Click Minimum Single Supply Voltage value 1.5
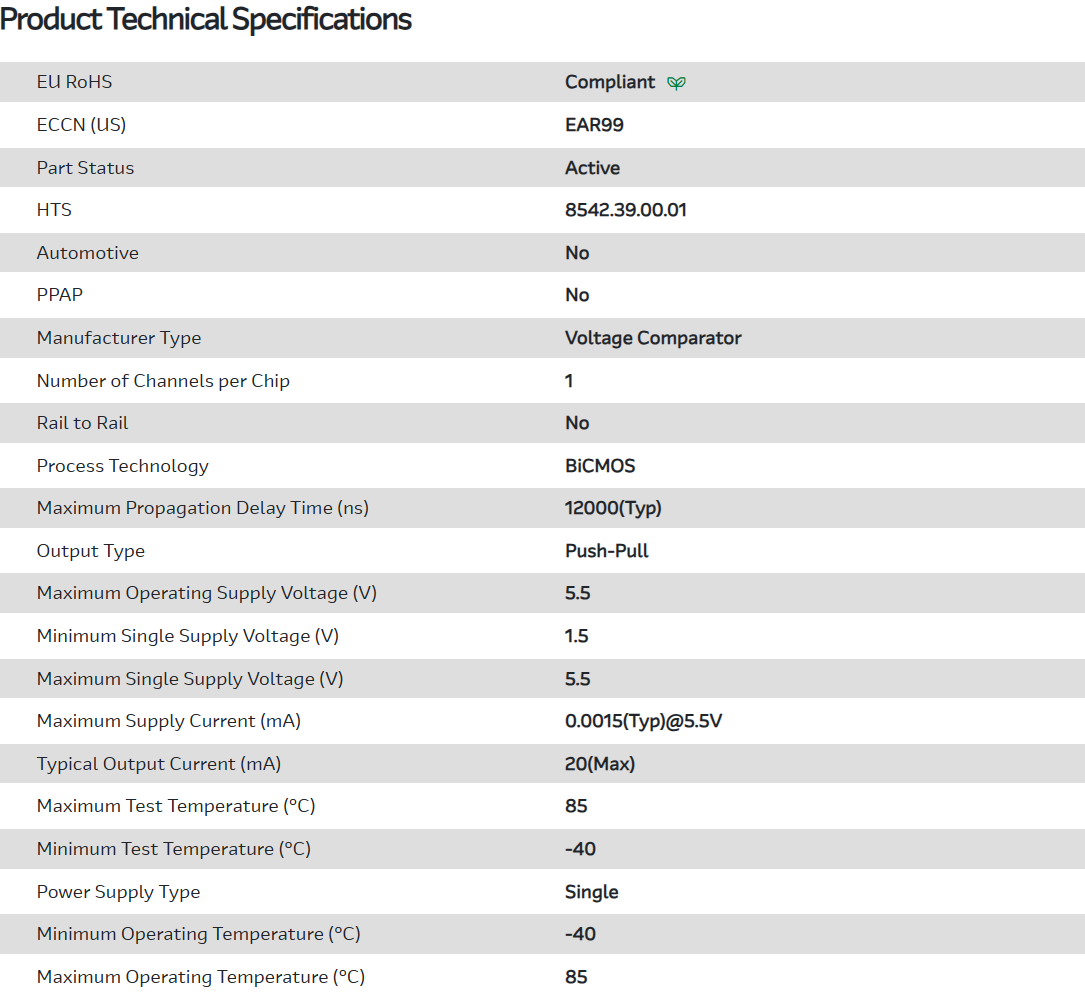The width and height of the screenshot is (1085, 994). tap(577, 636)
